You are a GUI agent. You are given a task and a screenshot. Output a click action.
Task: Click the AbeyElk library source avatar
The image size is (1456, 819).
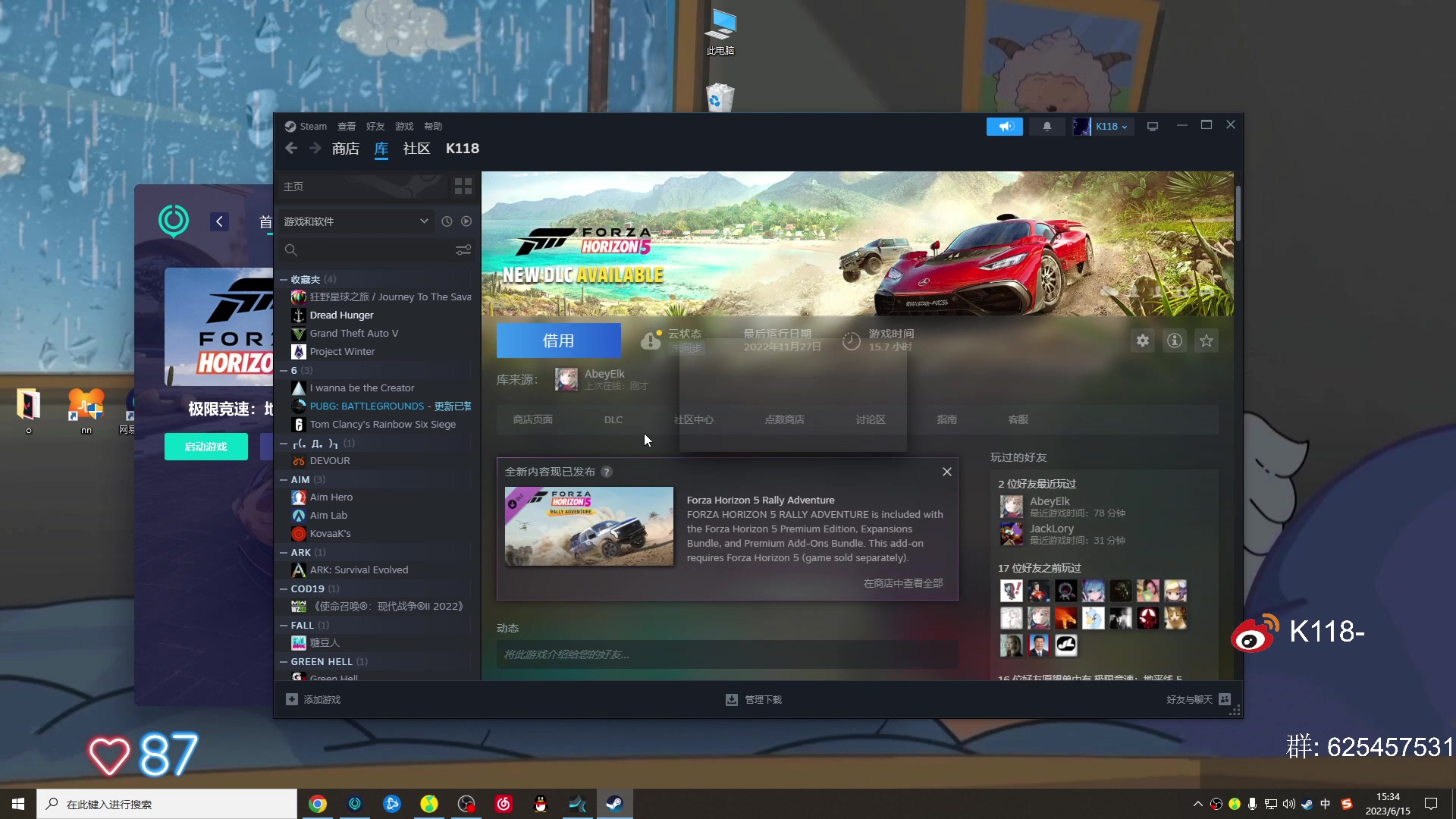[566, 379]
